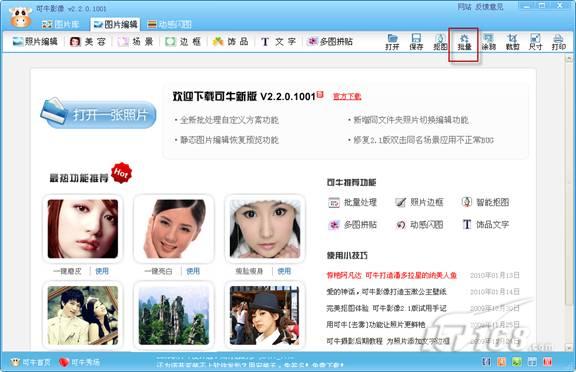Viewport: 576px width, 372px height.
Task: Click the red 官方下载 download link
Action: pyautogui.click(x=347, y=96)
